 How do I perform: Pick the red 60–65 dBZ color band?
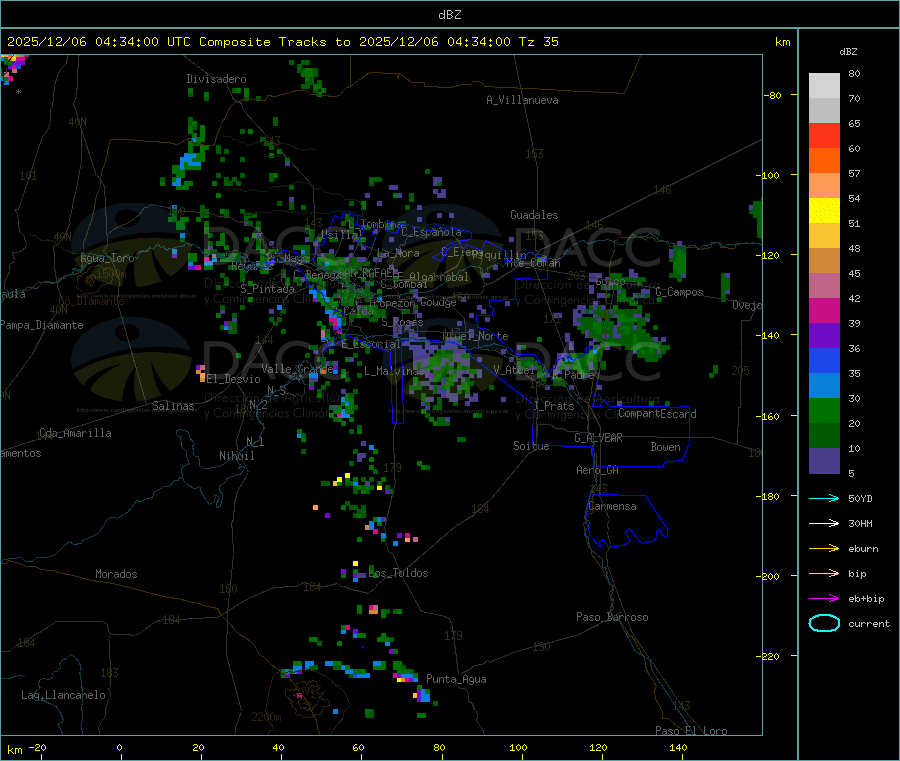coord(824,136)
